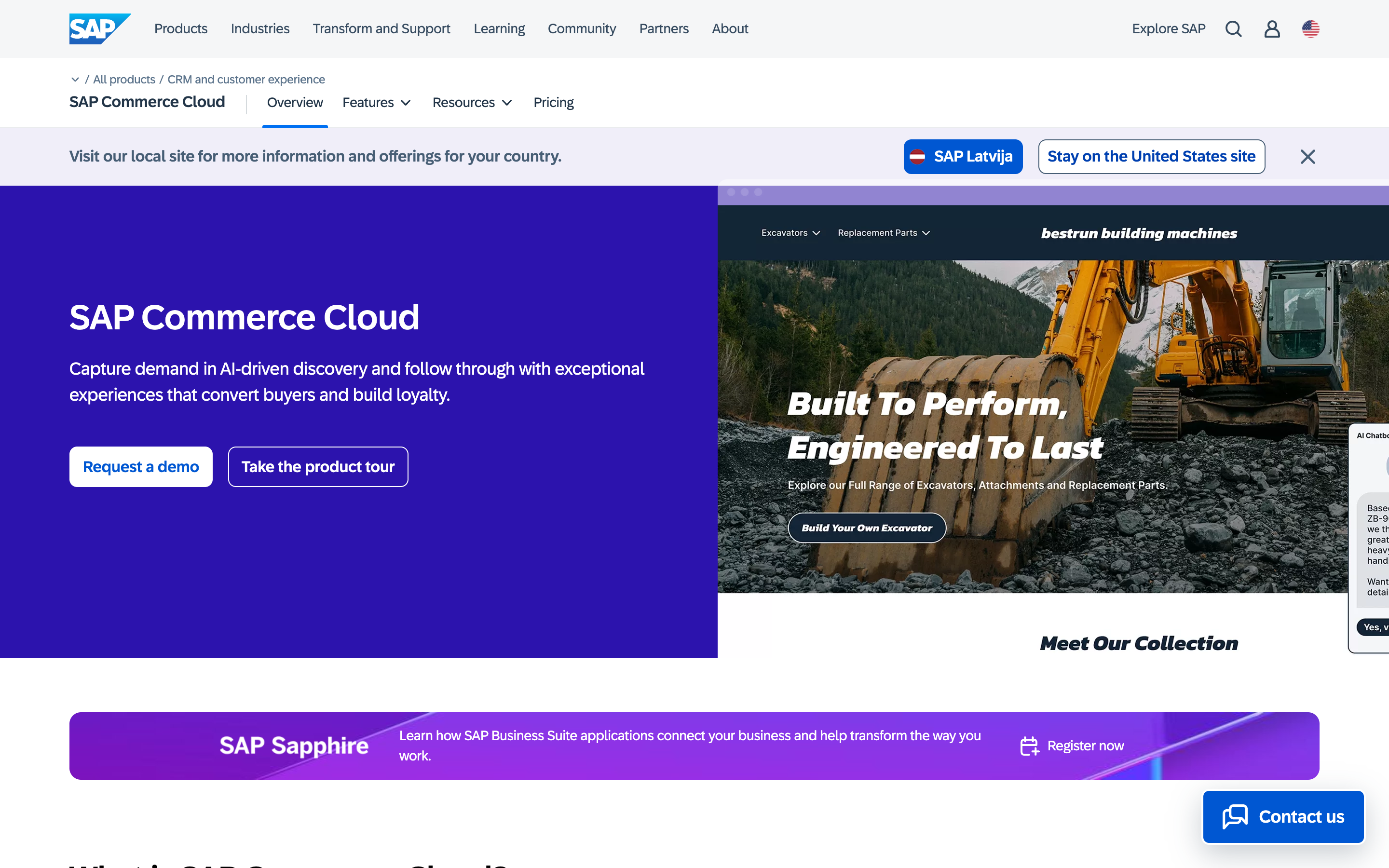The width and height of the screenshot is (1389, 868).
Task: Open the Contact us chat button
Action: pyautogui.click(x=1283, y=817)
